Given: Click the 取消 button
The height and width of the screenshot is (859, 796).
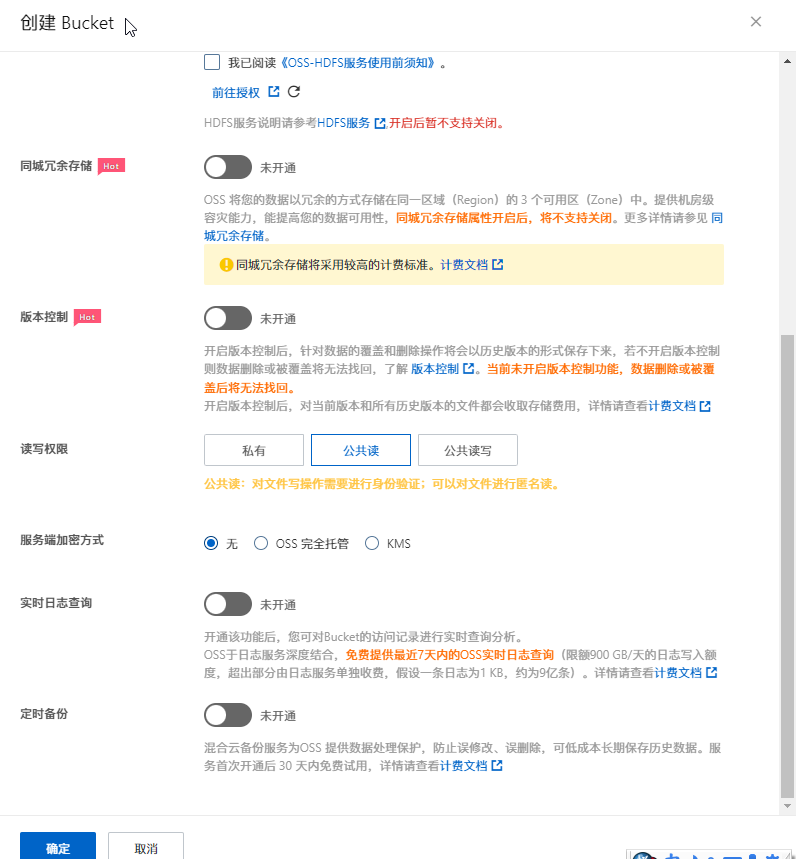Looking at the screenshot, I should [x=146, y=847].
